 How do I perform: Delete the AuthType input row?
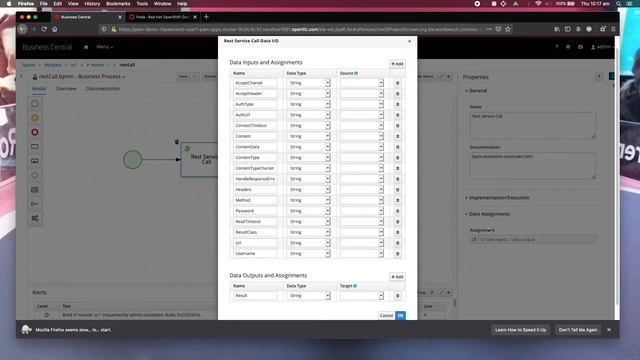(x=397, y=104)
